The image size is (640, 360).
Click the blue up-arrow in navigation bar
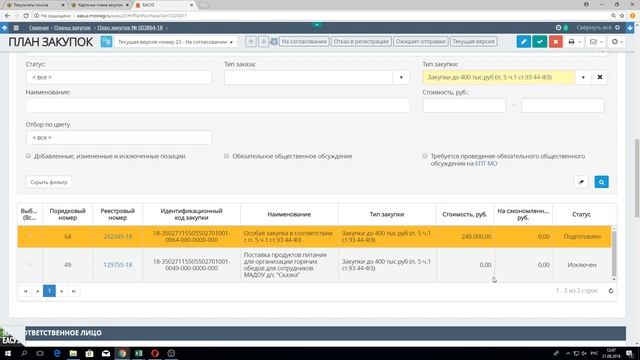[x=4, y=28]
